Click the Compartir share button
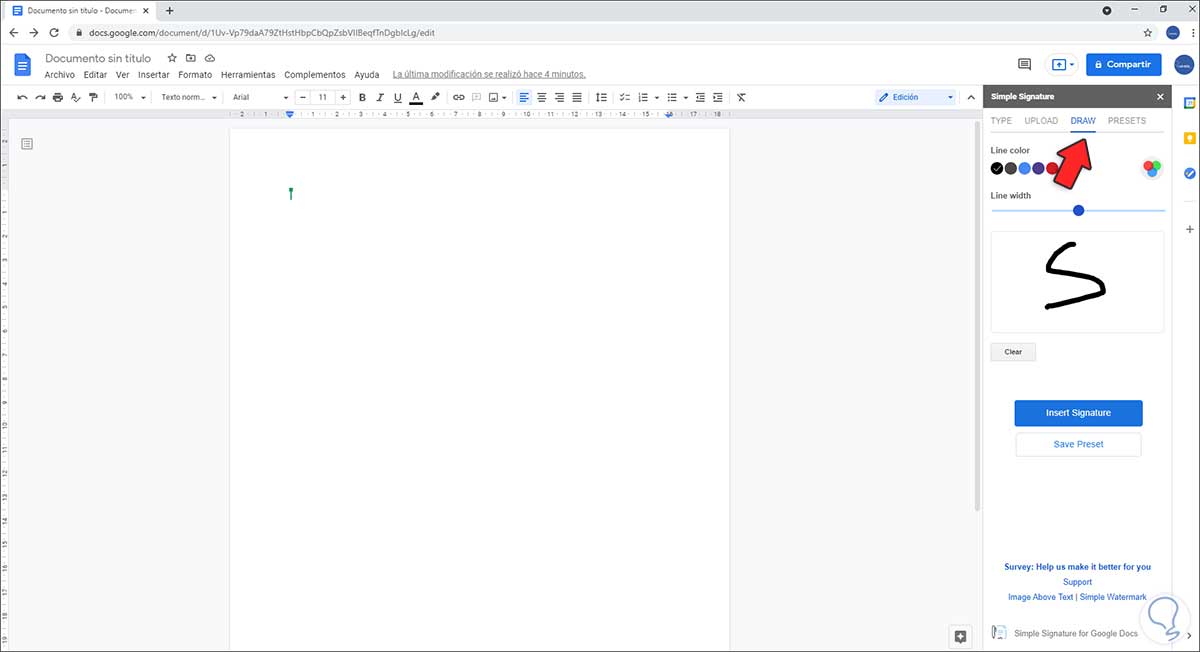The width and height of the screenshot is (1200, 652). (x=1123, y=64)
